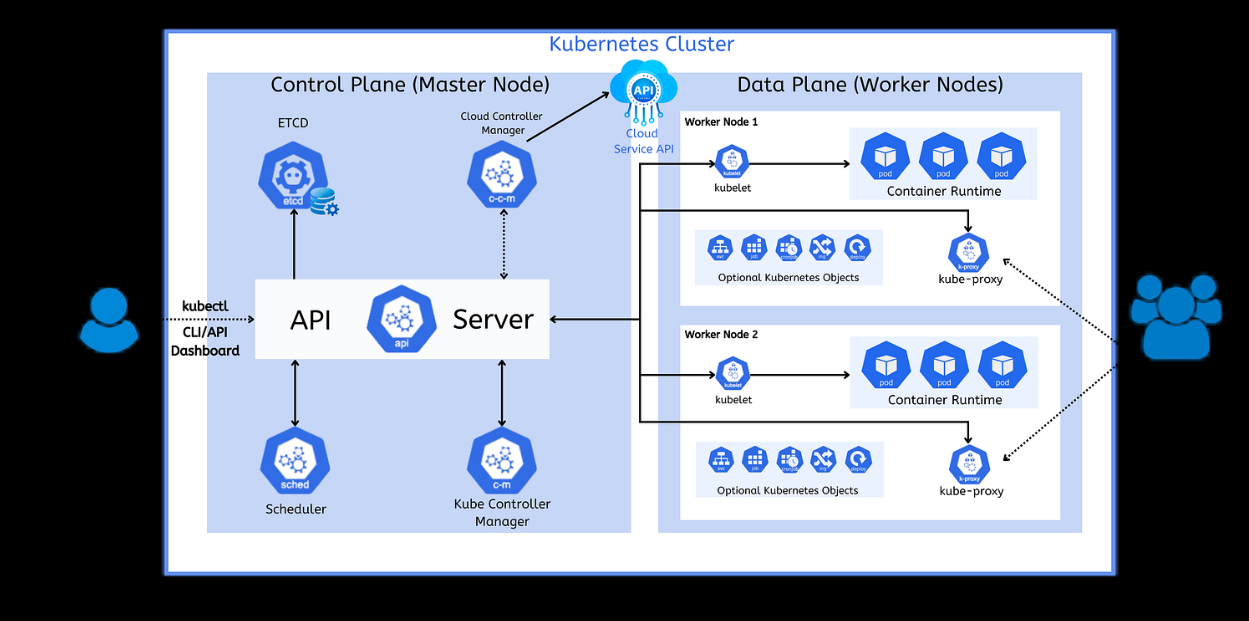Viewport: 1249px width, 621px height.
Task: Select the ing icon in Worker Node 2
Action: (823, 460)
